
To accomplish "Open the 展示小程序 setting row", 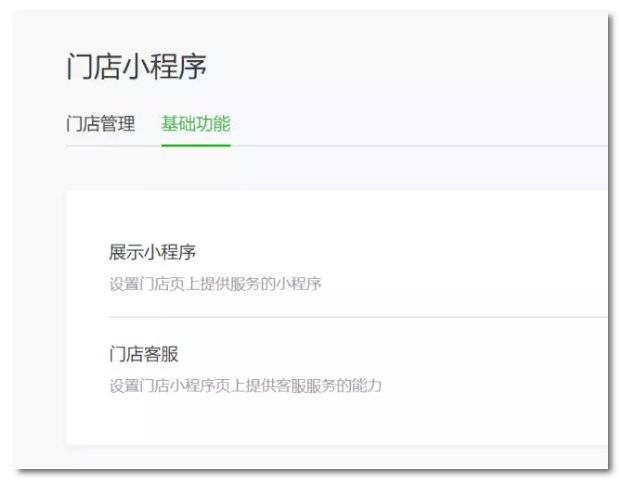I will coord(358,267).
